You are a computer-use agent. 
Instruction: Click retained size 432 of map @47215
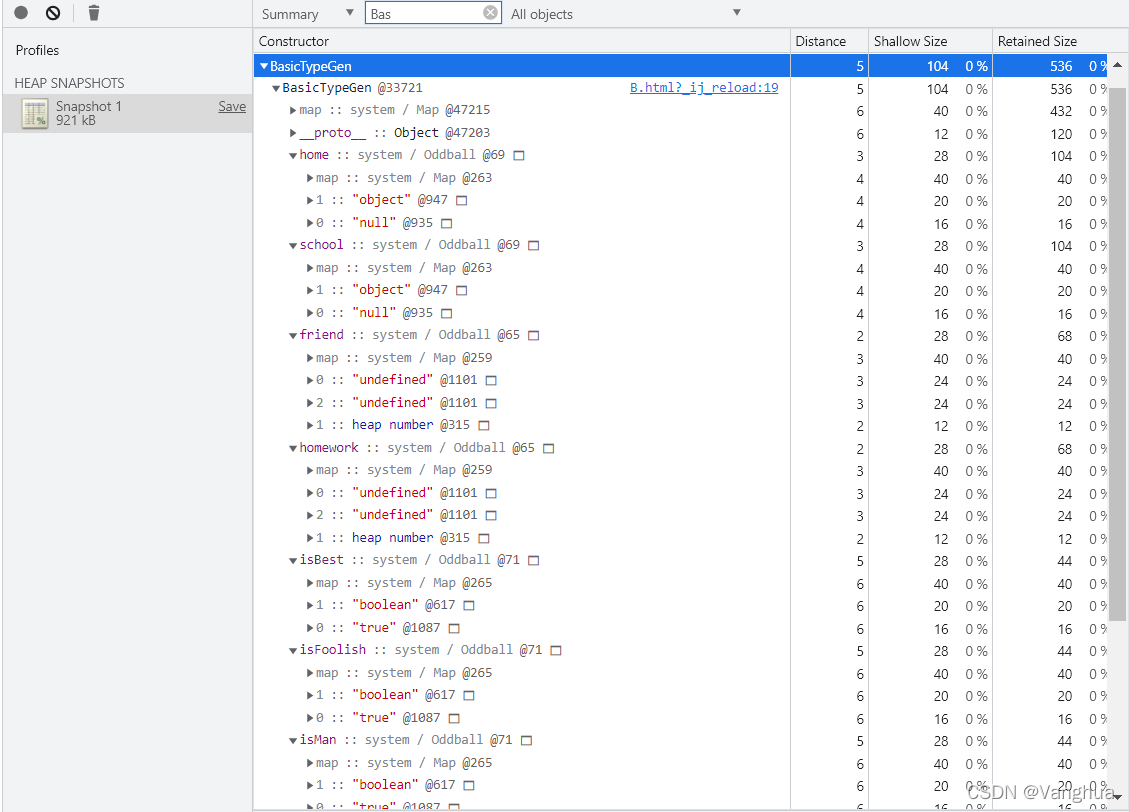[1061, 112]
